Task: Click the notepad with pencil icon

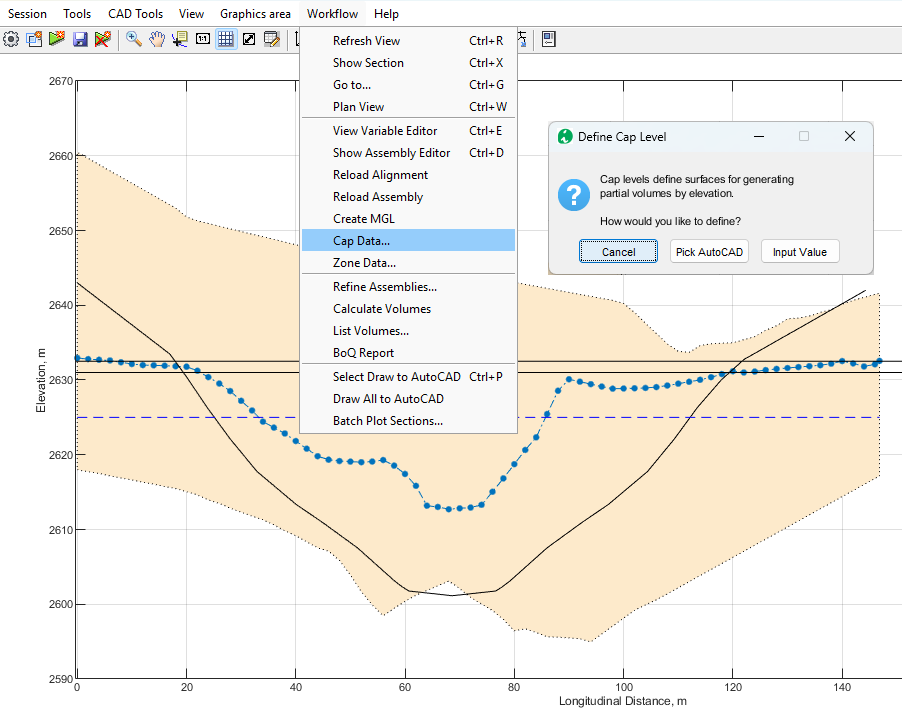Action: click(271, 40)
